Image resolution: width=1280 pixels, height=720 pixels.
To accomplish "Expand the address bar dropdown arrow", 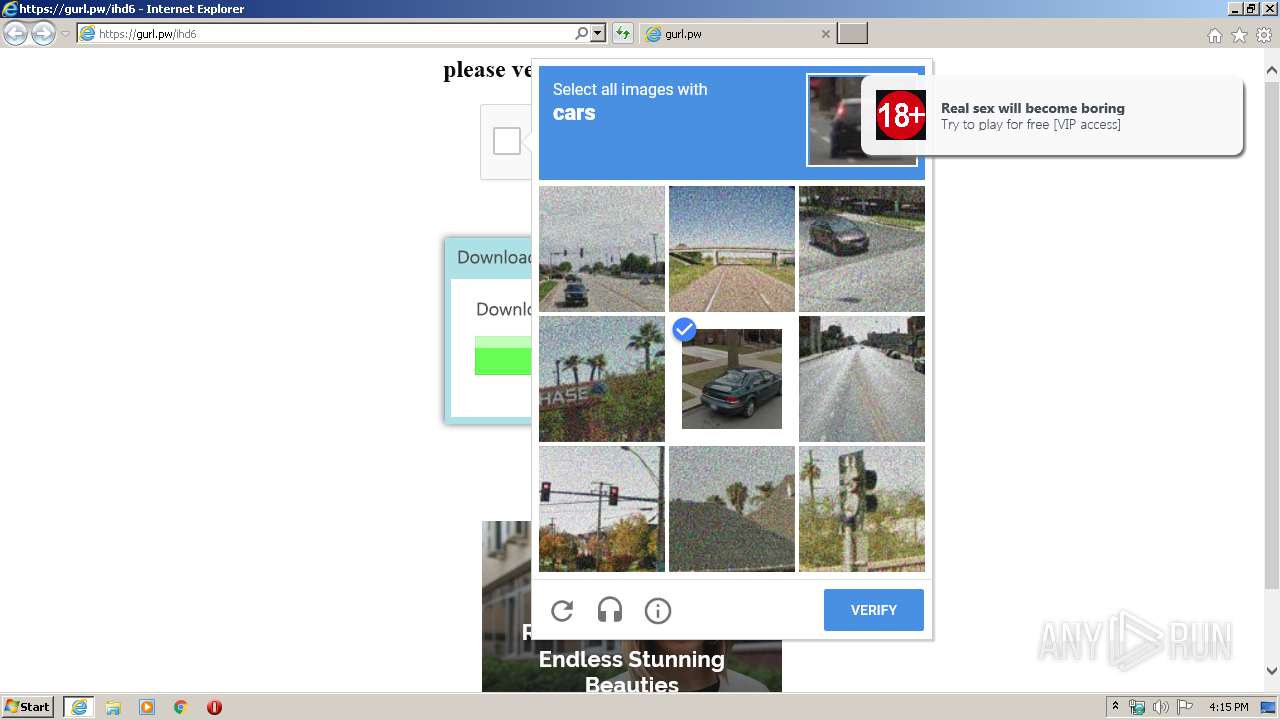I will click(x=598, y=34).
